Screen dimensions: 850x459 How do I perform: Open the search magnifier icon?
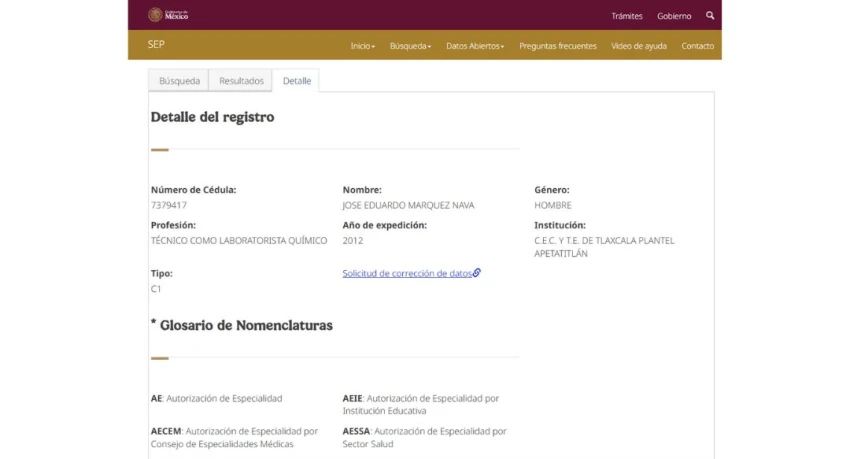[x=710, y=16]
